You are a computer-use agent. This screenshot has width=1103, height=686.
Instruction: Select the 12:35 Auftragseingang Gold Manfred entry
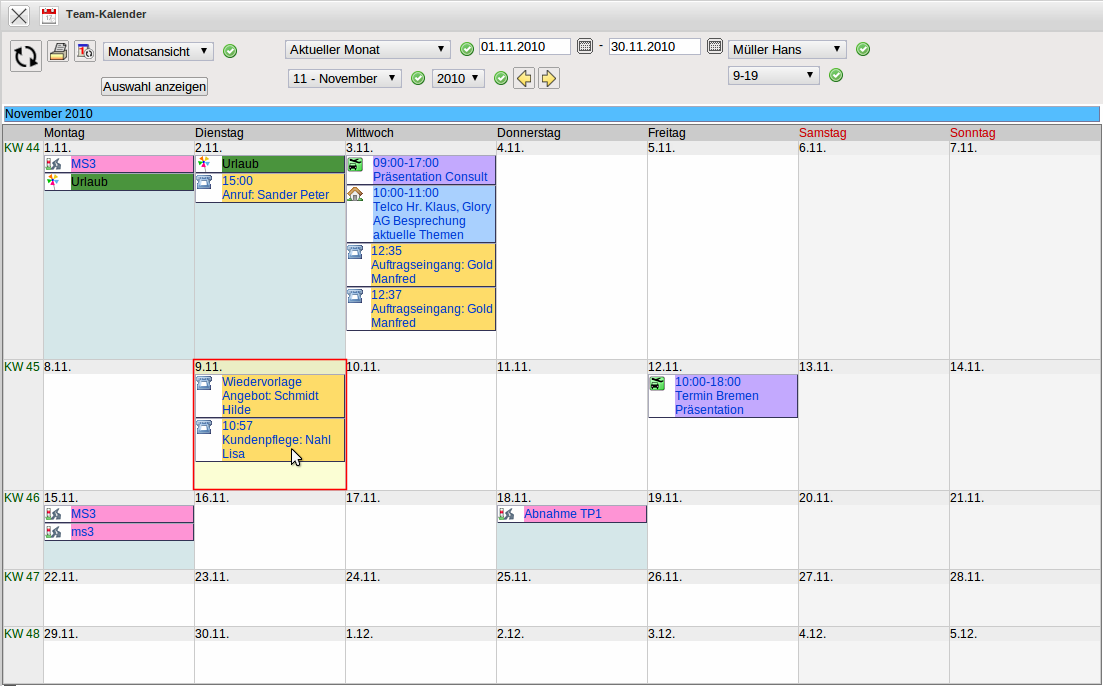point(431,265)
